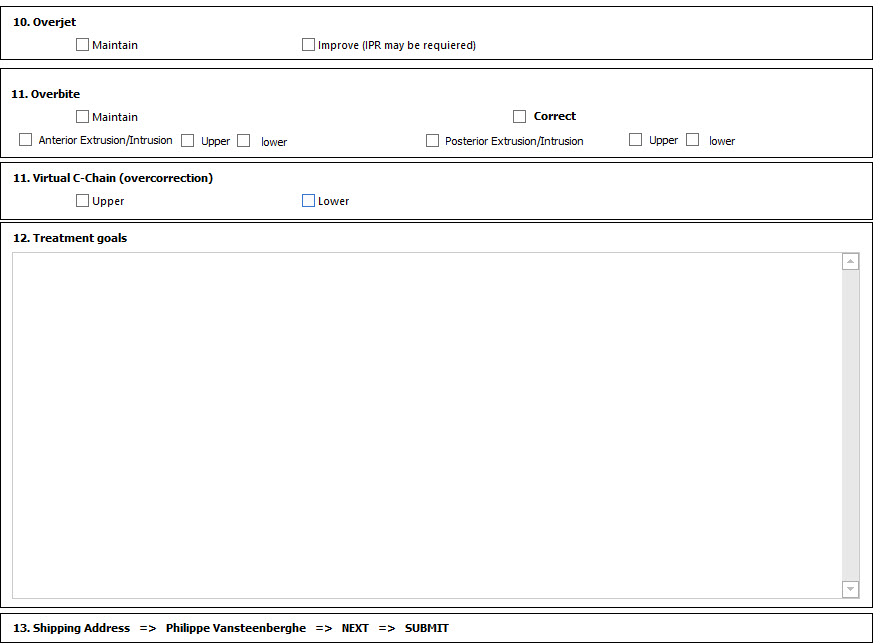887x644 pixels.
Task: Click the Treatment goals scroll up arrow
Action: coord(851,262)
